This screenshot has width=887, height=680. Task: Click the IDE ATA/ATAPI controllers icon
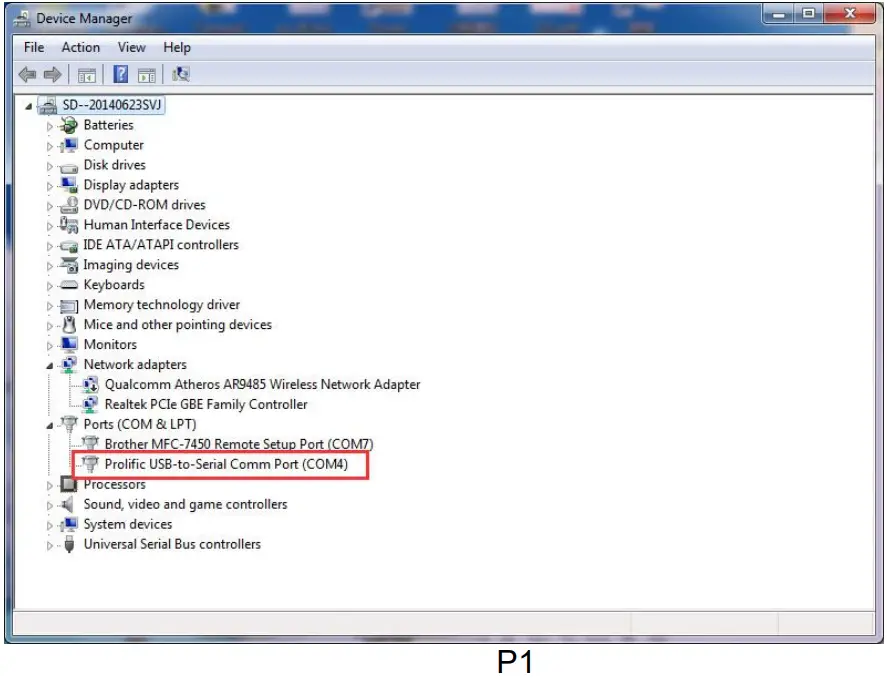click(x=69, y=246)
